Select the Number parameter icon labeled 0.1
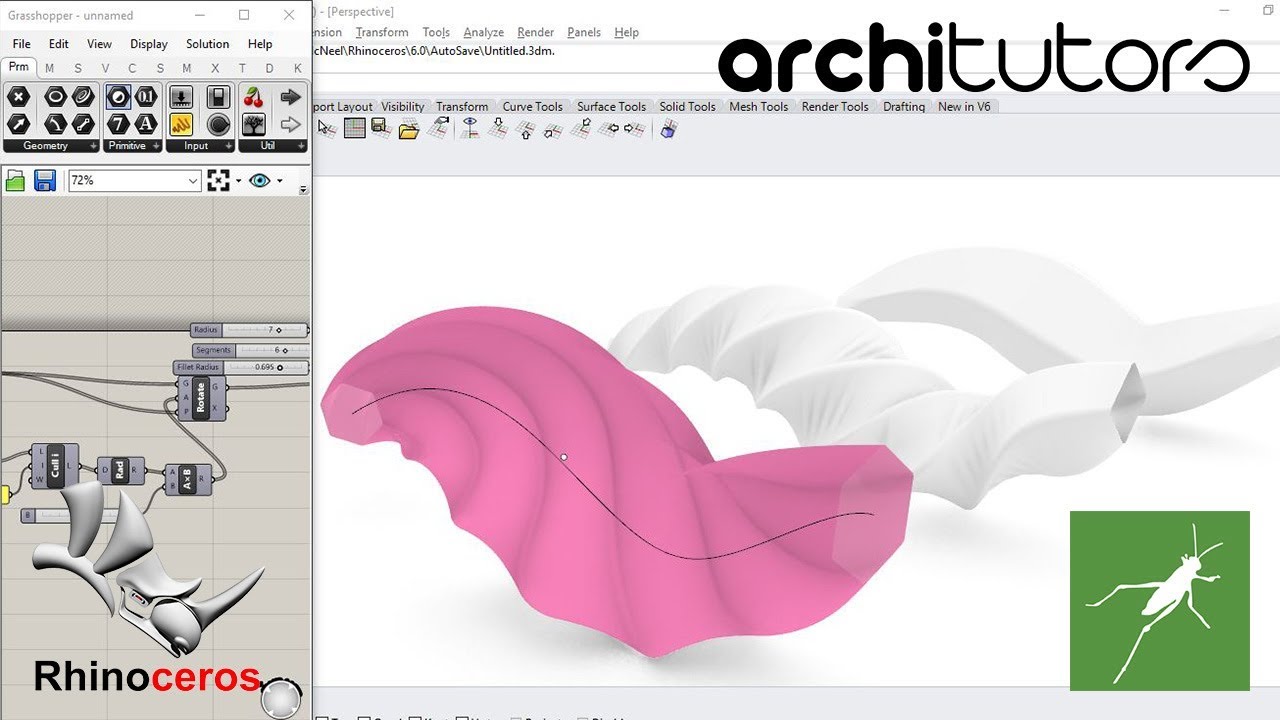Viewport: 1280px width, 720px height. click(x=146, y=97)
